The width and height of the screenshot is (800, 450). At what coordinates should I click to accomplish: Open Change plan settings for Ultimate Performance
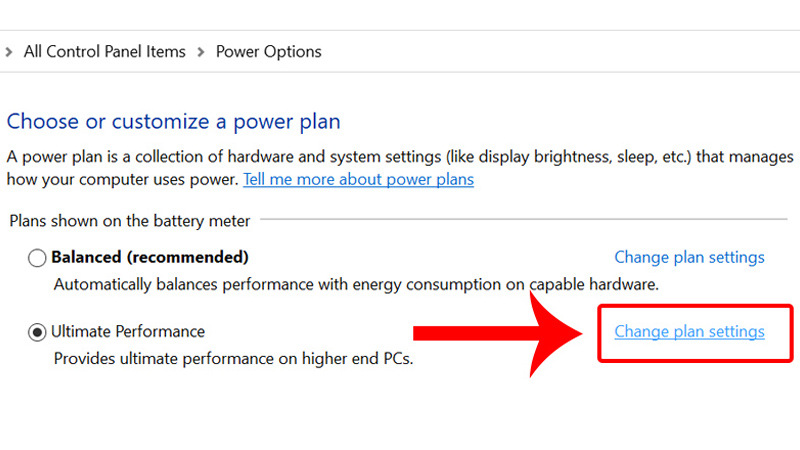[689, 332]
